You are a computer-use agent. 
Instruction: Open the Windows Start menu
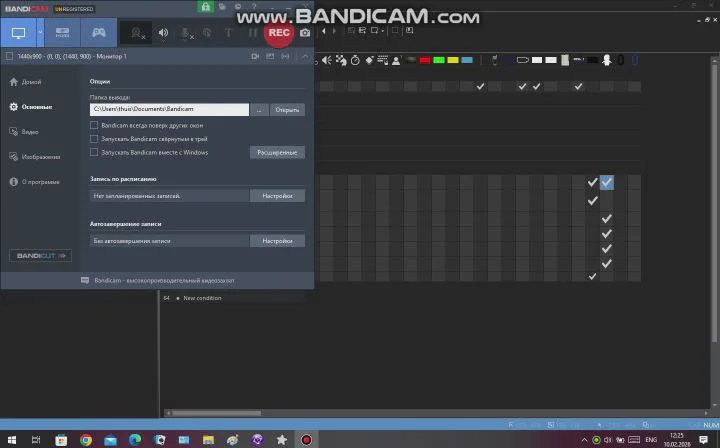pos(12,440)
